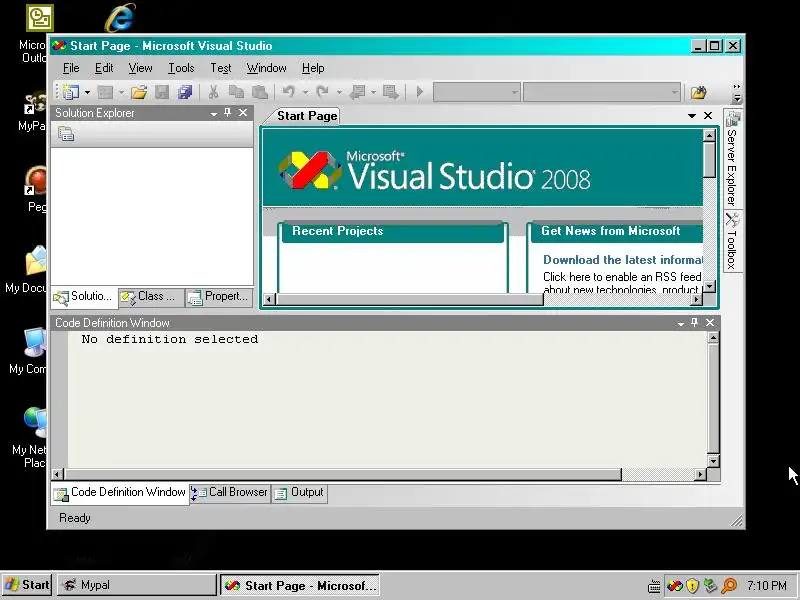Click the No definition selected text

point(169,339)
